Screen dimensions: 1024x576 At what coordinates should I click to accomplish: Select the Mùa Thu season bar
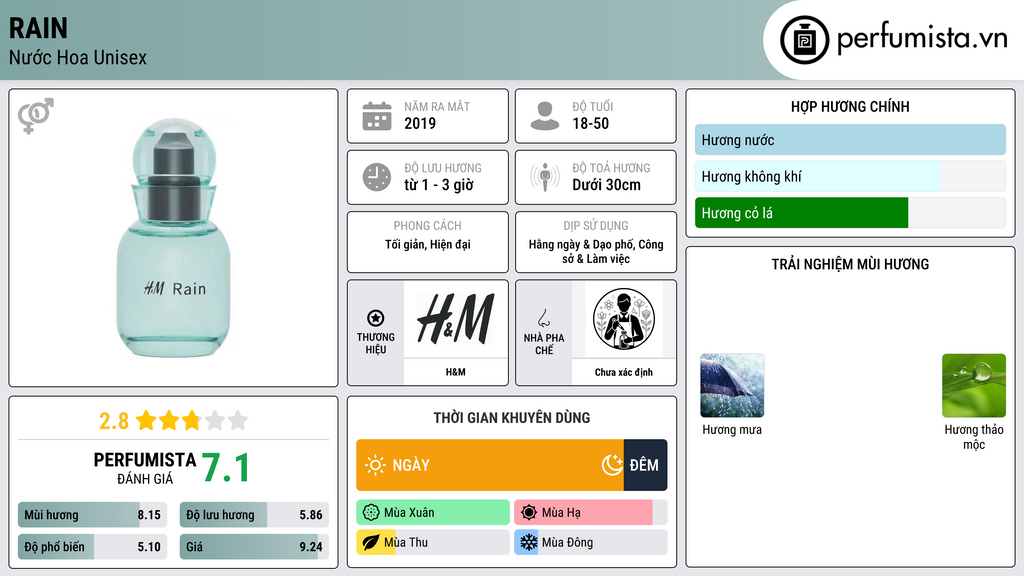(433, 542)
